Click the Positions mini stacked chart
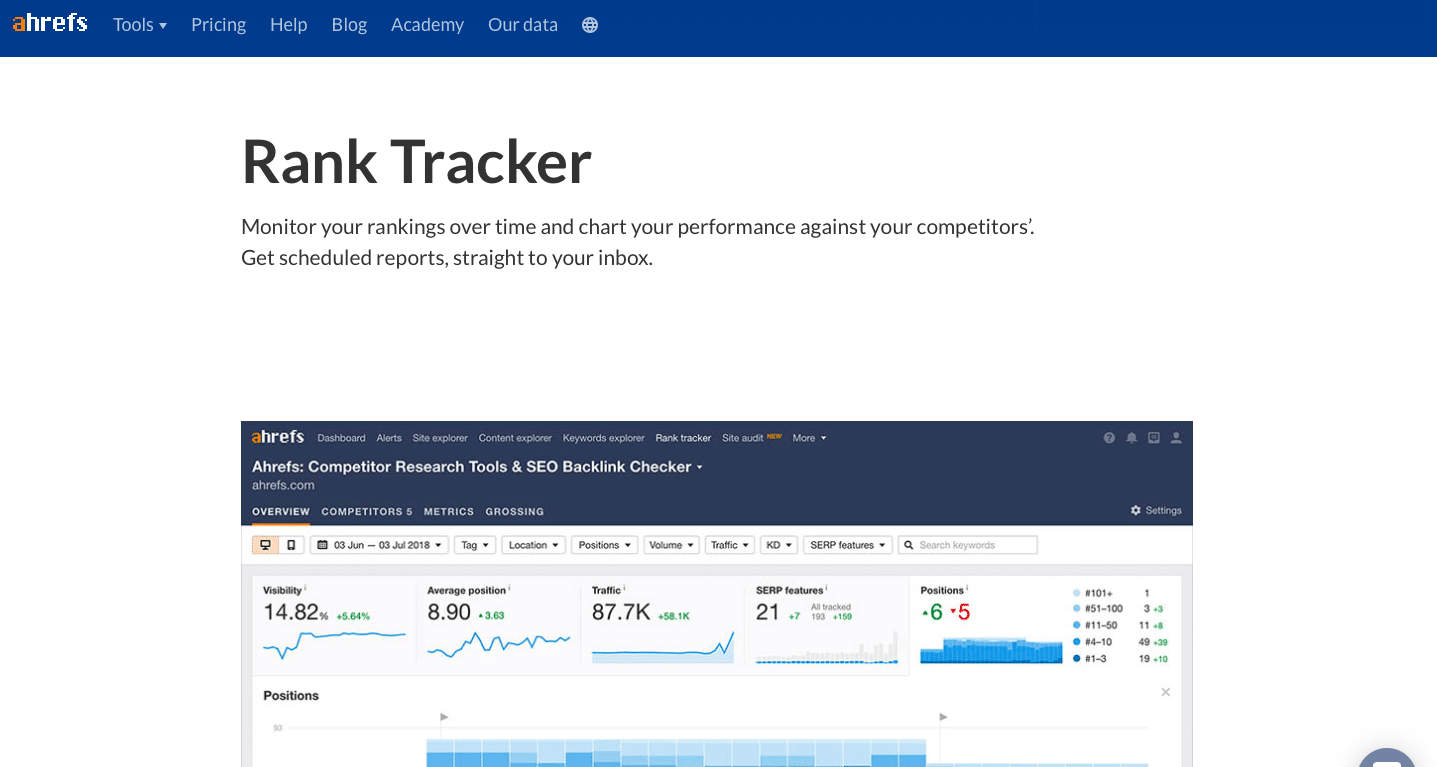 991,650
